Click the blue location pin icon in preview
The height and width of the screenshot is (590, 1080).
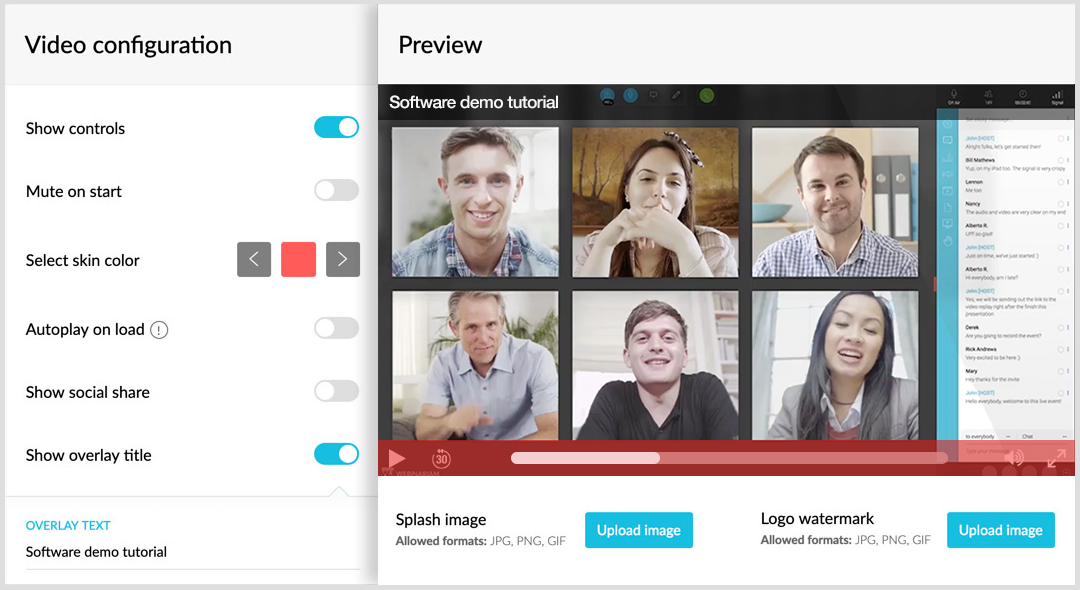click(630, 95)
